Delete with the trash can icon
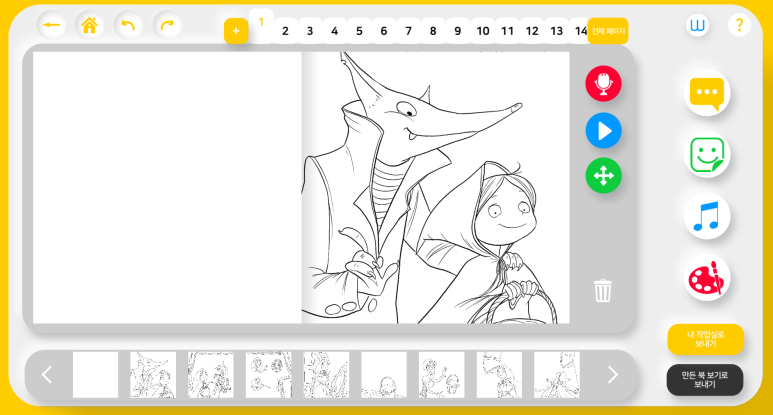 pos(602,290)
